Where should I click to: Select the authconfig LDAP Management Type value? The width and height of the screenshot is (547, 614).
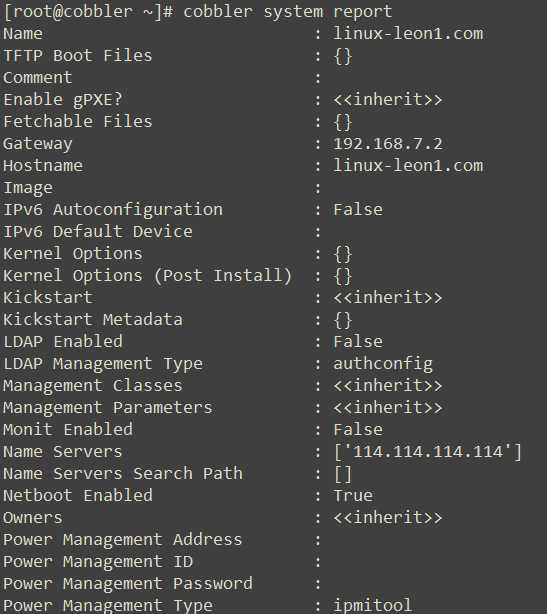tap(383, 364)
